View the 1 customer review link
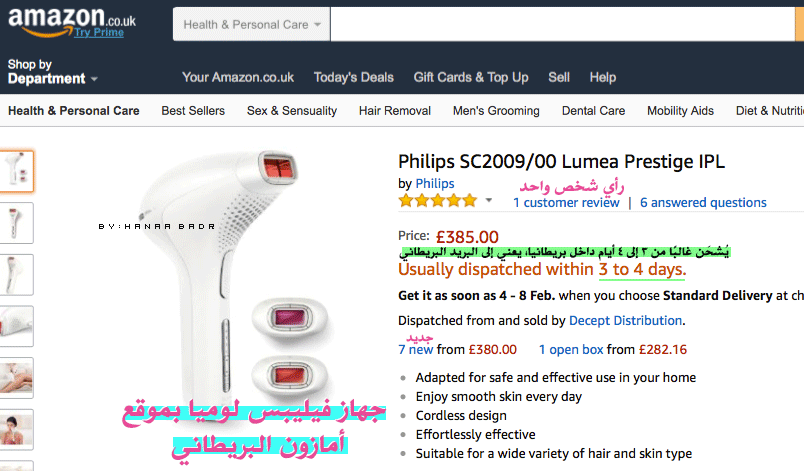The image size is (804, 471). pos(566,202)
